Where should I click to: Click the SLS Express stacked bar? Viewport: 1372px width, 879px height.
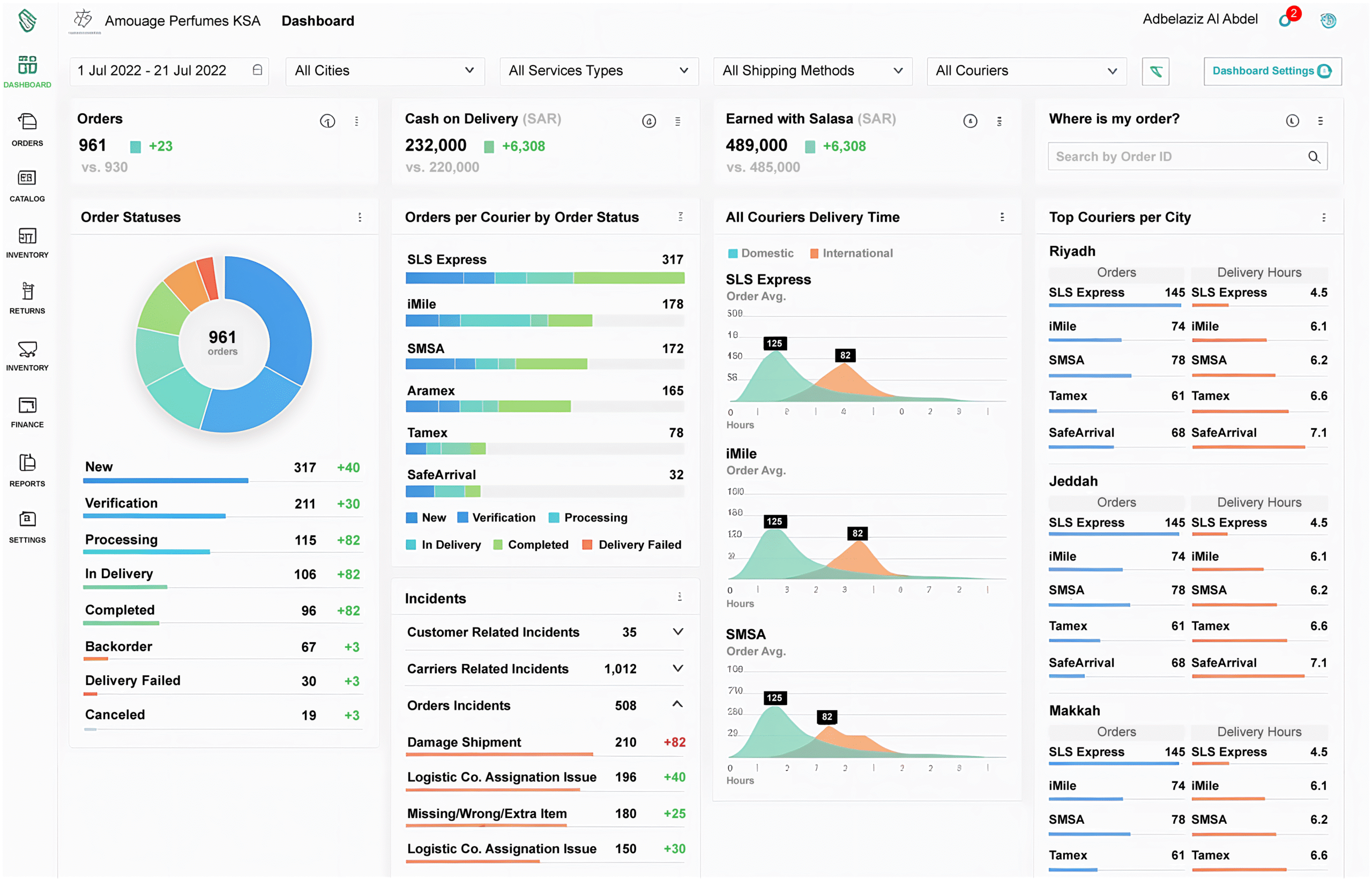[x=545, y=279]
